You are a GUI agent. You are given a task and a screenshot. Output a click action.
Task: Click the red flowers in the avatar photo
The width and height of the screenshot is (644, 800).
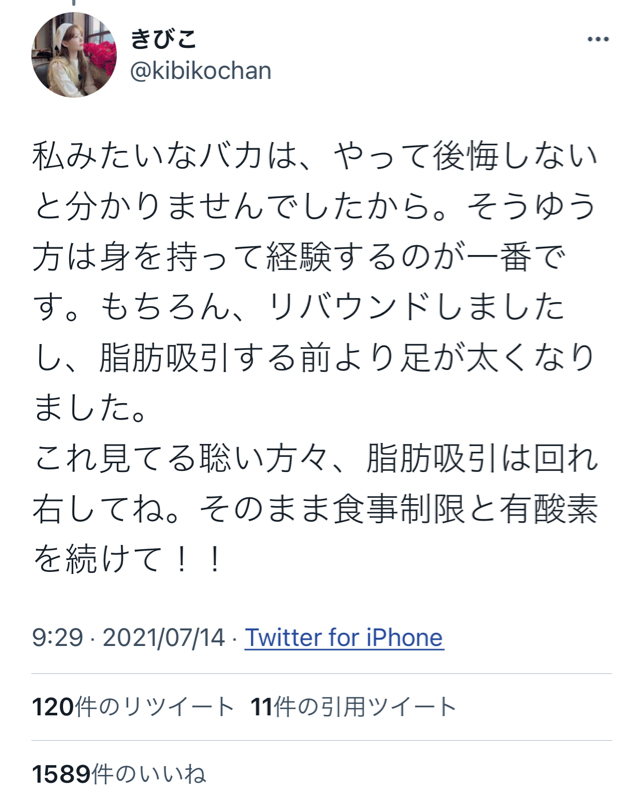click(101, 56)
